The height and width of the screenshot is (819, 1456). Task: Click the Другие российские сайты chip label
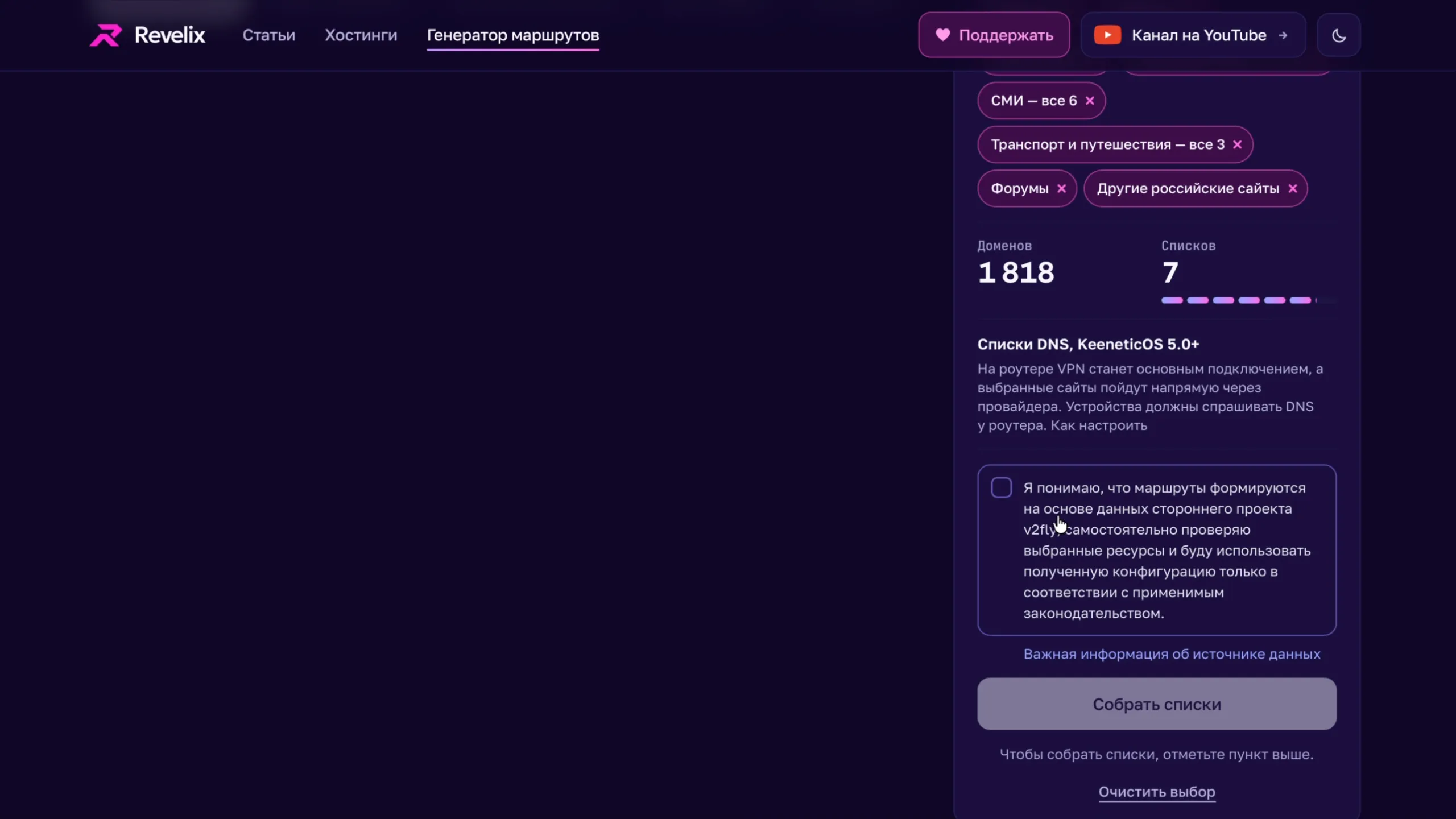pos(1188,188)
